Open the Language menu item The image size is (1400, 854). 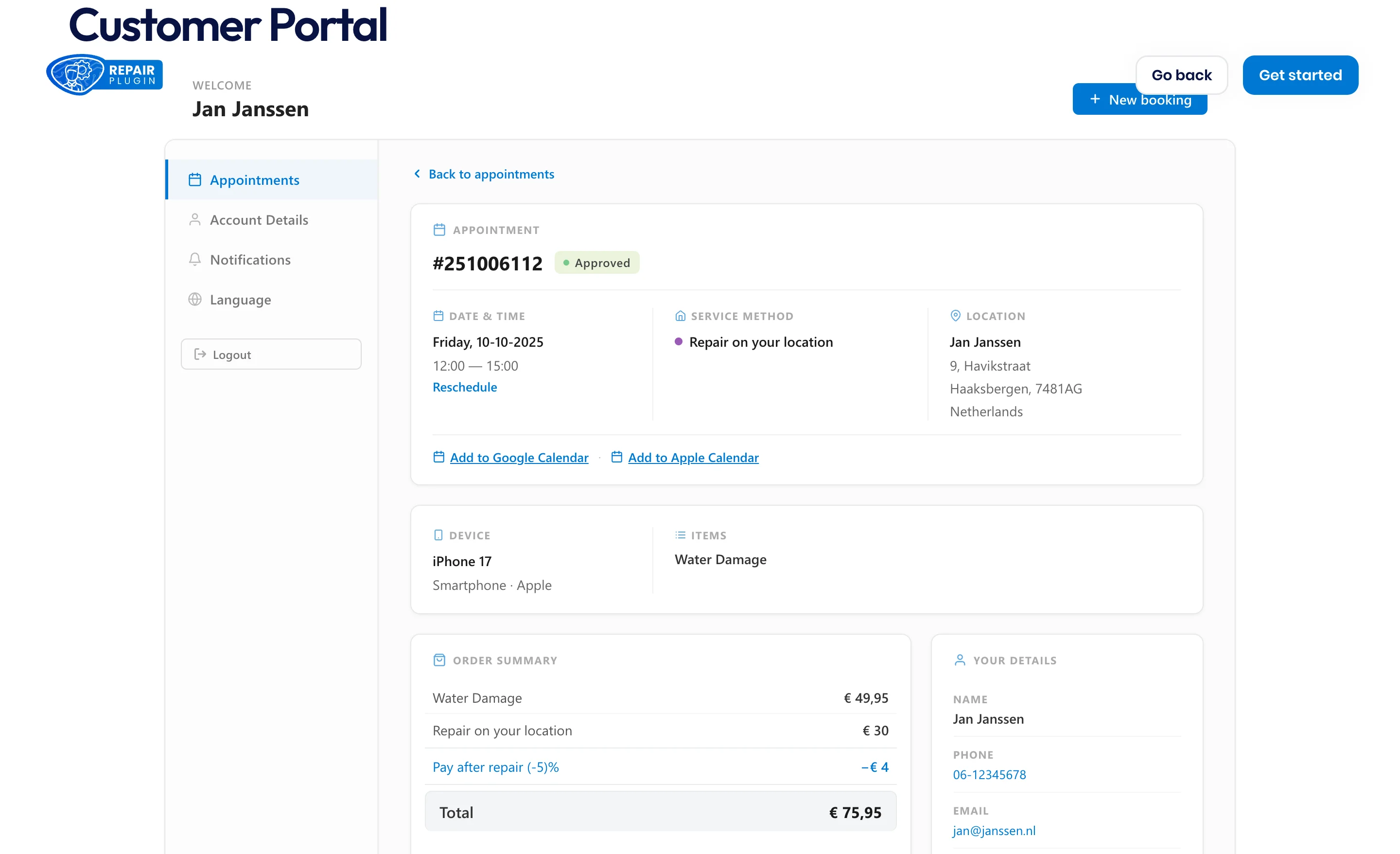[272, 300]
